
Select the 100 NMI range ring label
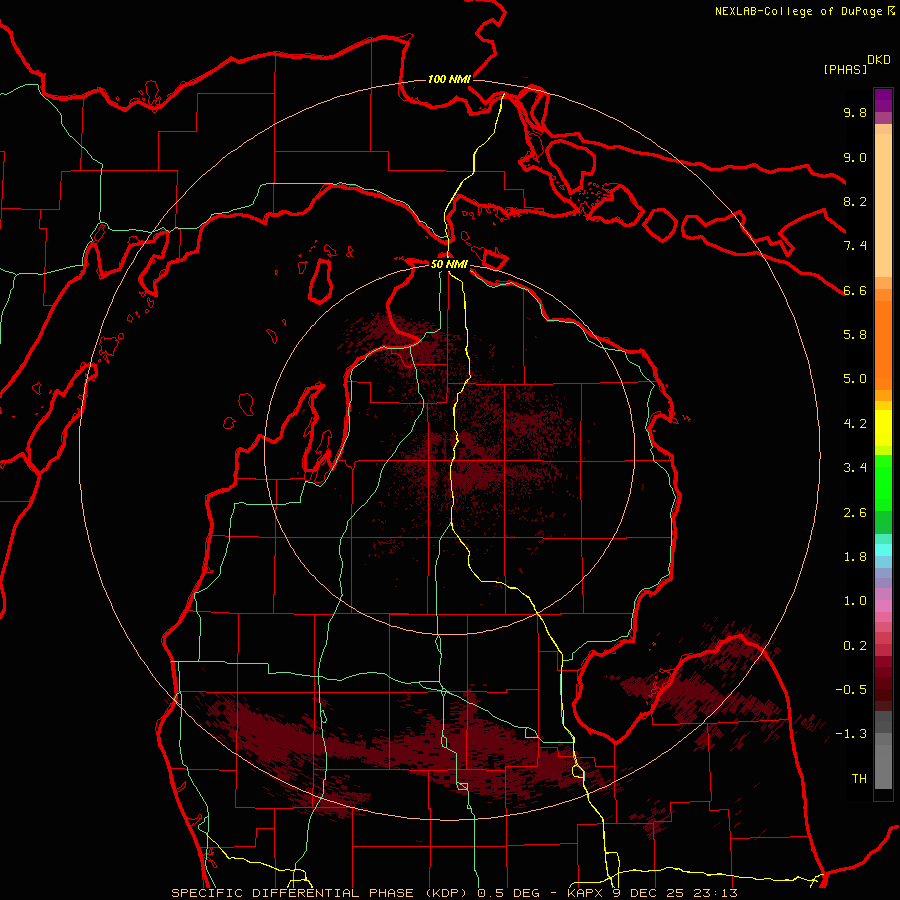449,79
